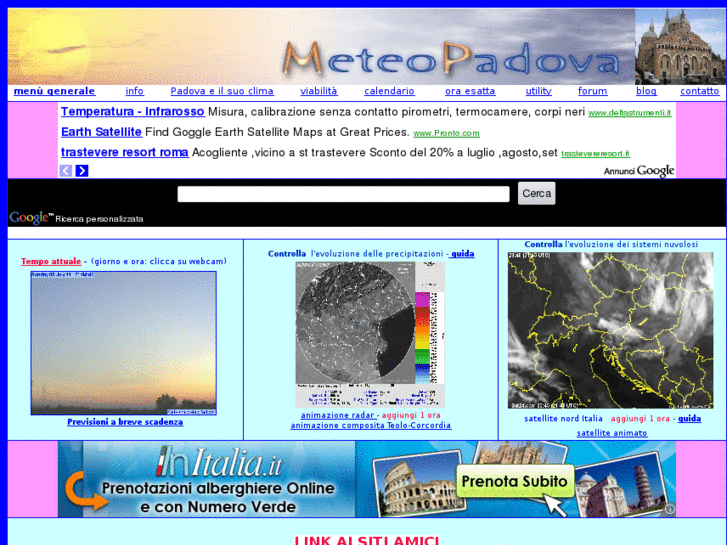Open www.Pronto.com ad URL

pyautogui.click(x=446, y=134)
